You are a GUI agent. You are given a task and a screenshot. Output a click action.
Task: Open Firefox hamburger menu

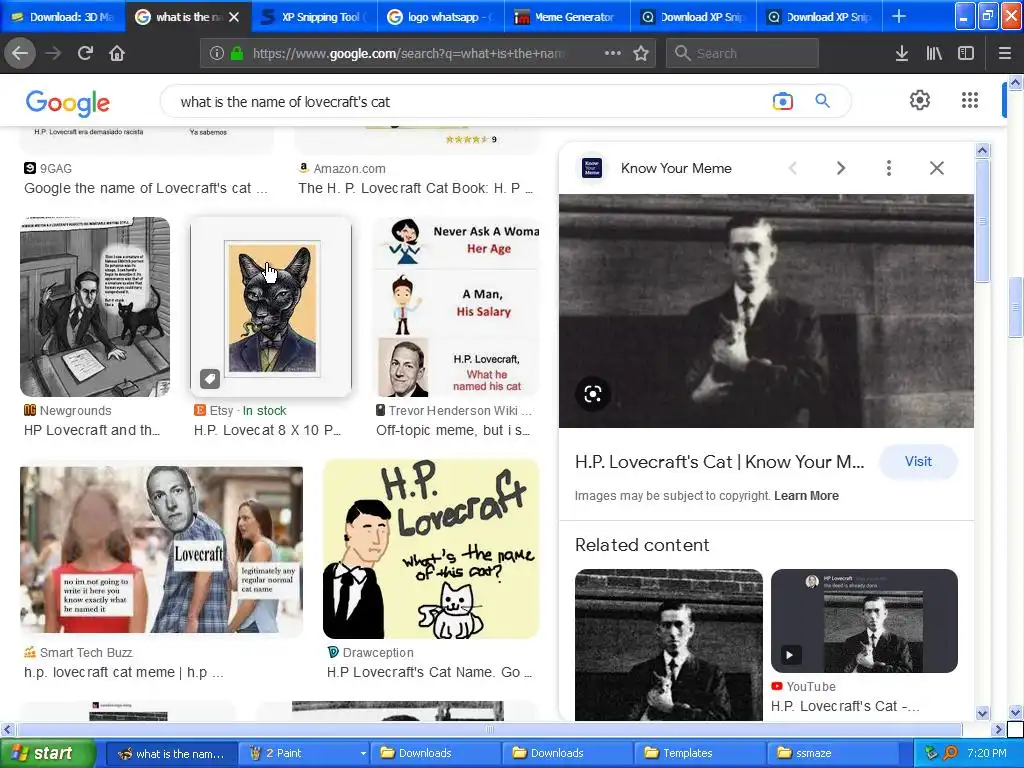1004,54
